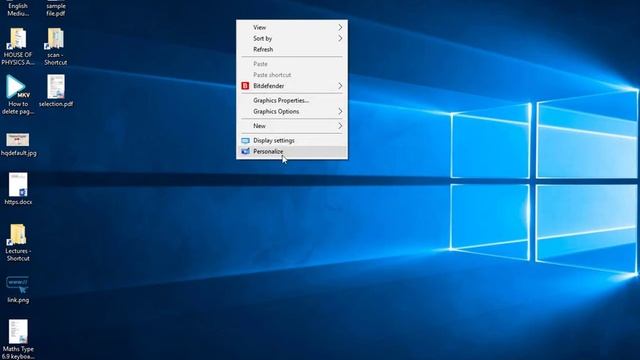This screenshot has width=640, height=360.
Task: Choose Sort by in the context menu
Action: (x=292, y=38)
